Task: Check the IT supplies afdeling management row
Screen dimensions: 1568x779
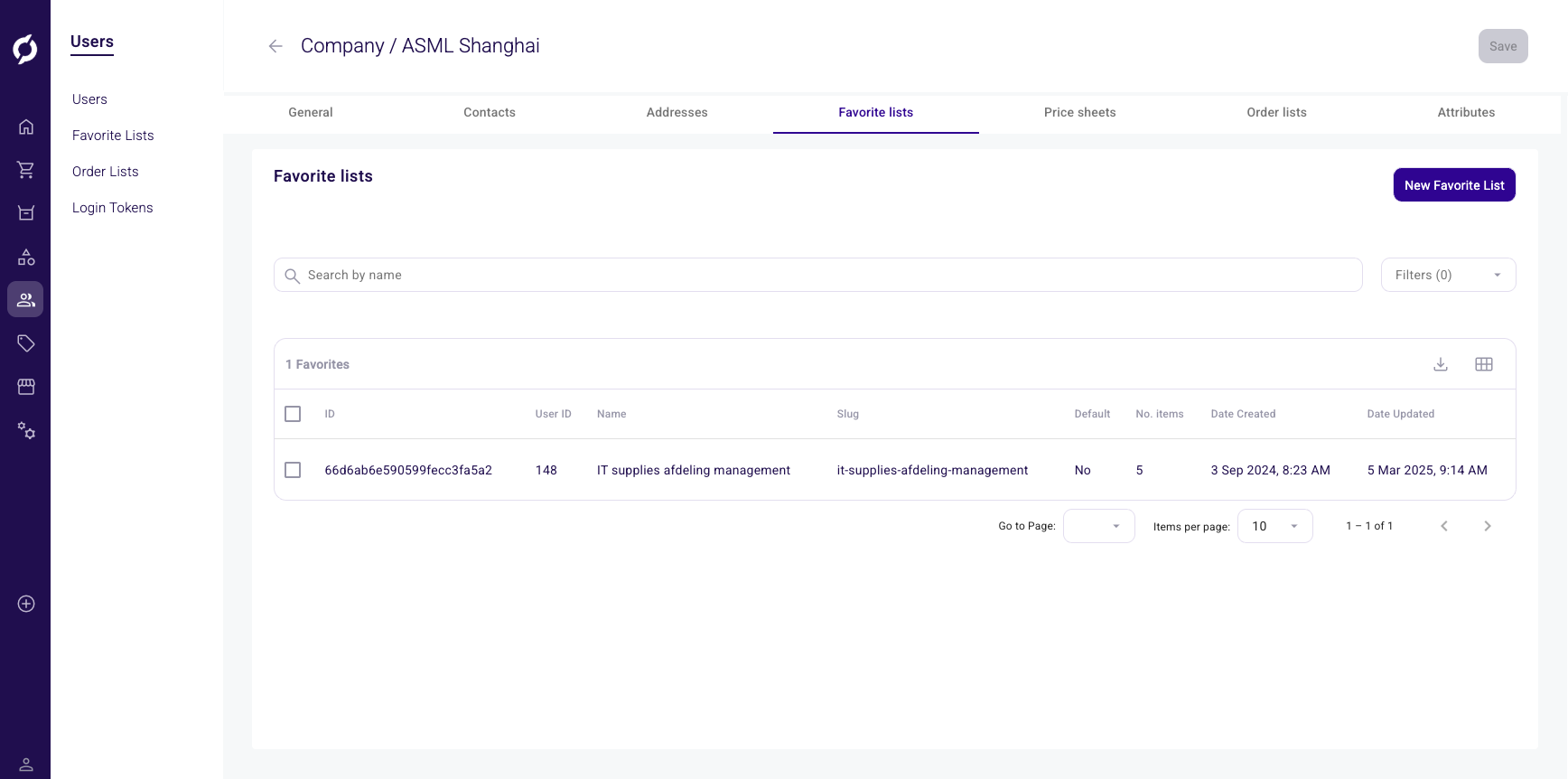Action: [x=293, y=470]
